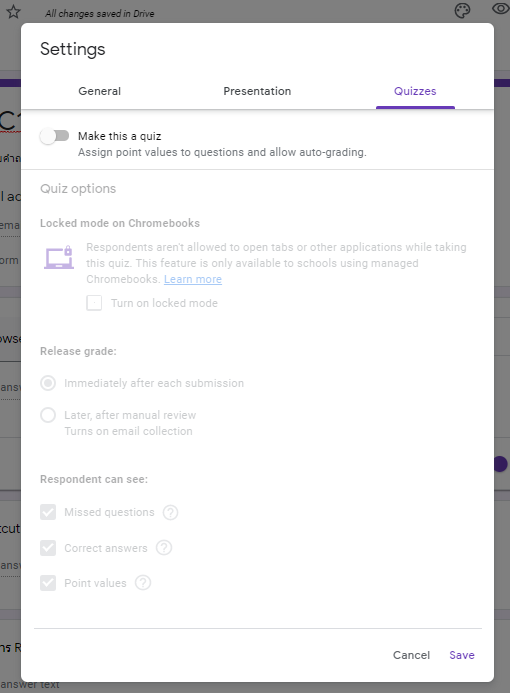
Task: Uncheck the Correct answers checkbox
Action: tap(48, 548)
